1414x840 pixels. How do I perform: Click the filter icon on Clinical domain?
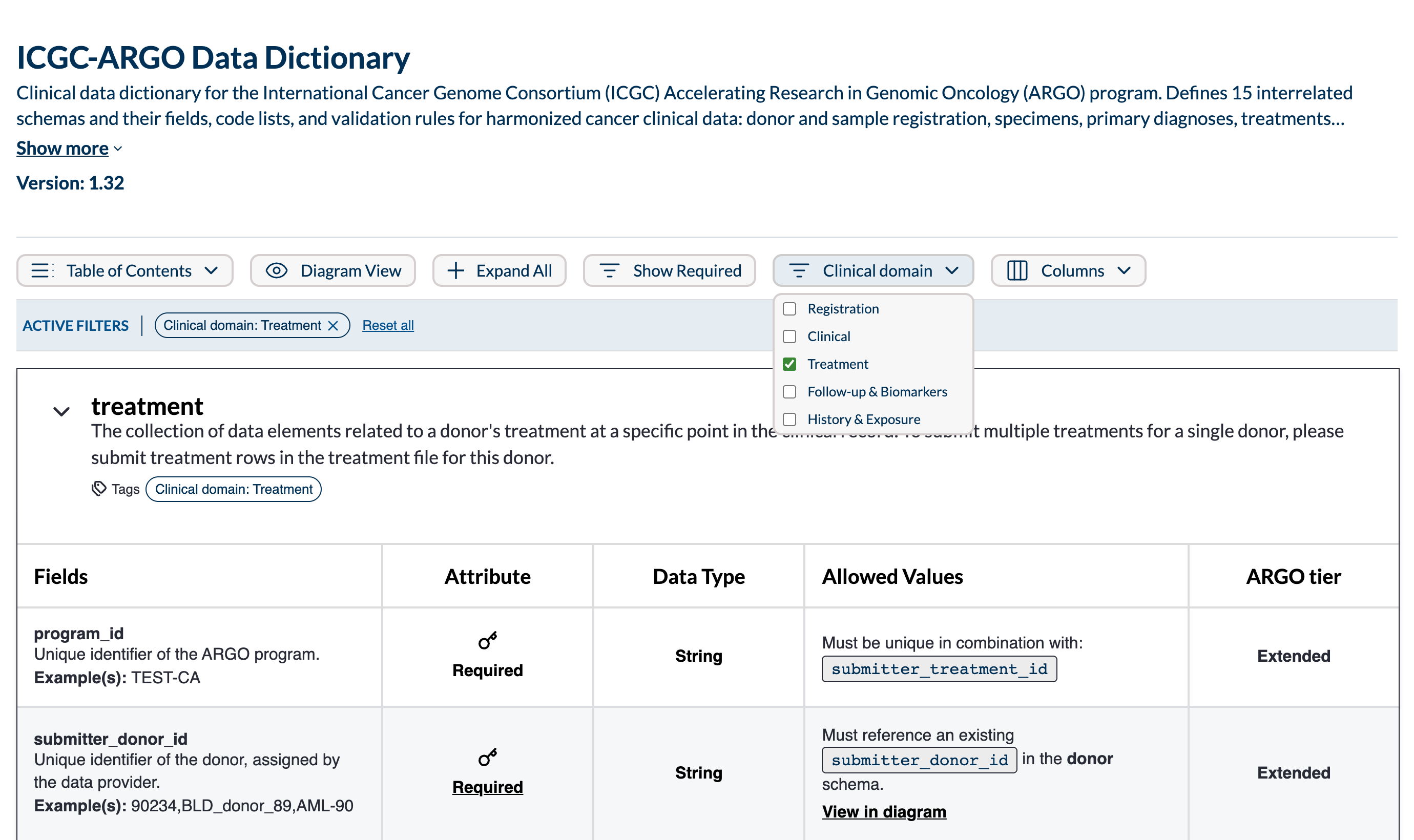pos(799,270)
